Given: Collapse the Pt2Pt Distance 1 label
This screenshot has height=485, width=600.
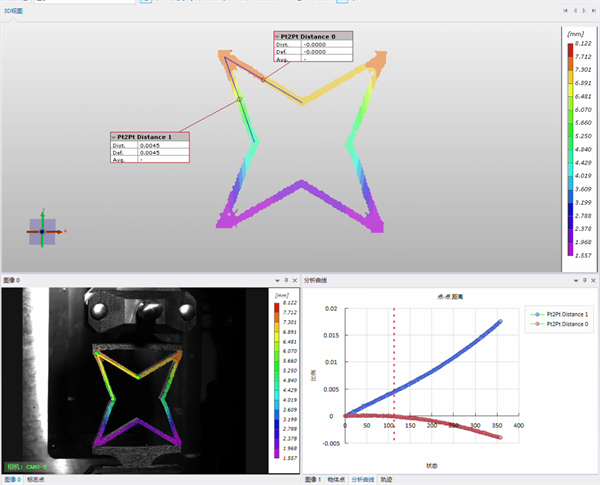Looking at the screenshot, I should coord(114,137).
